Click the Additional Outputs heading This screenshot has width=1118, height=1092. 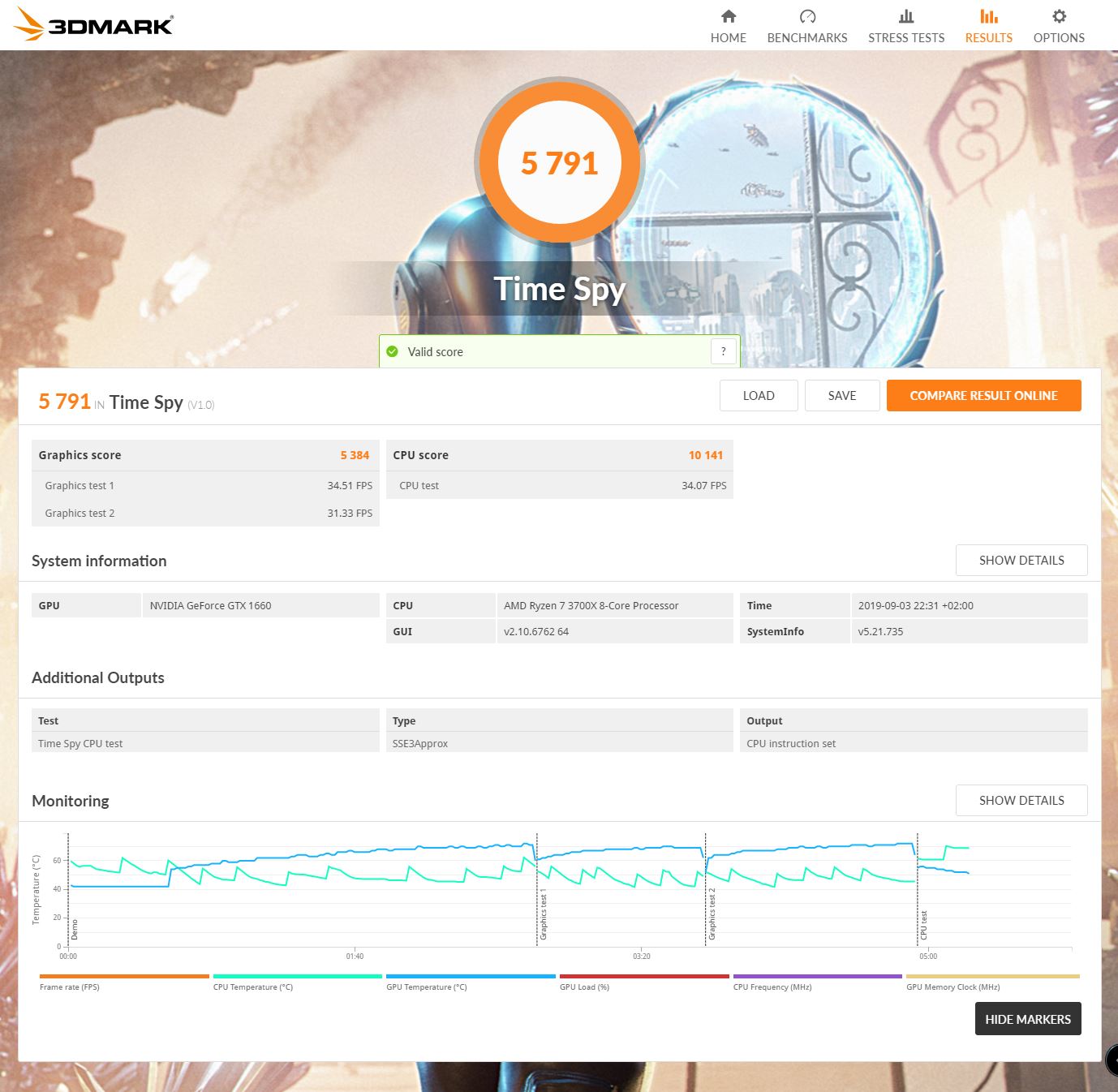click(98, 677)
